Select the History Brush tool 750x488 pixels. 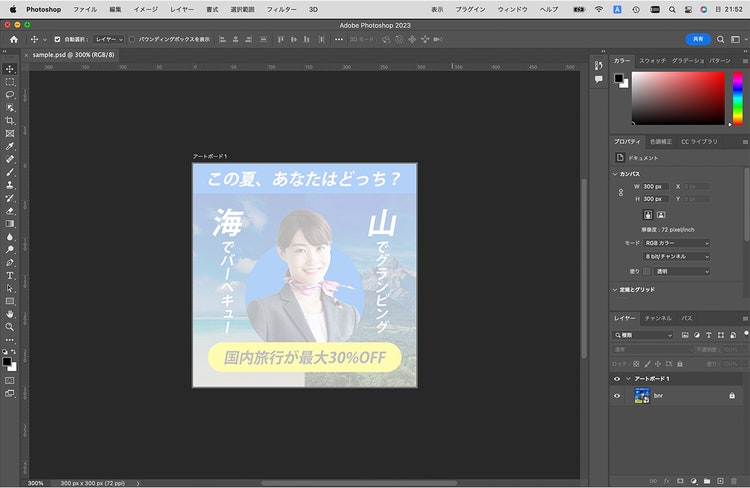pos(10,198)
